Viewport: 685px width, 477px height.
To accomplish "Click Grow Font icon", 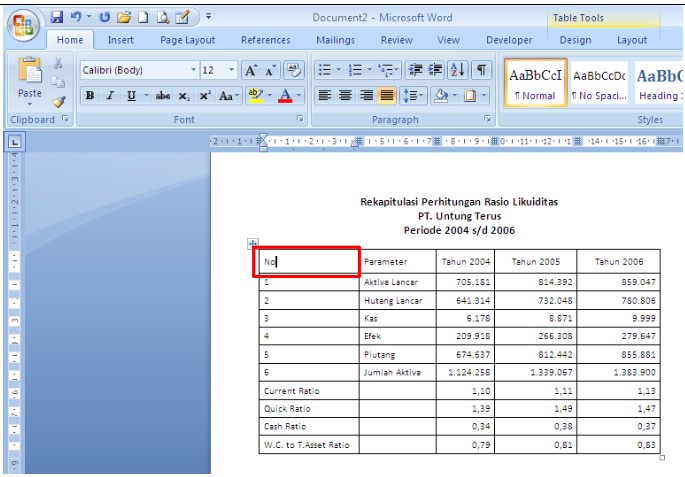I will (x=251, y=70).
